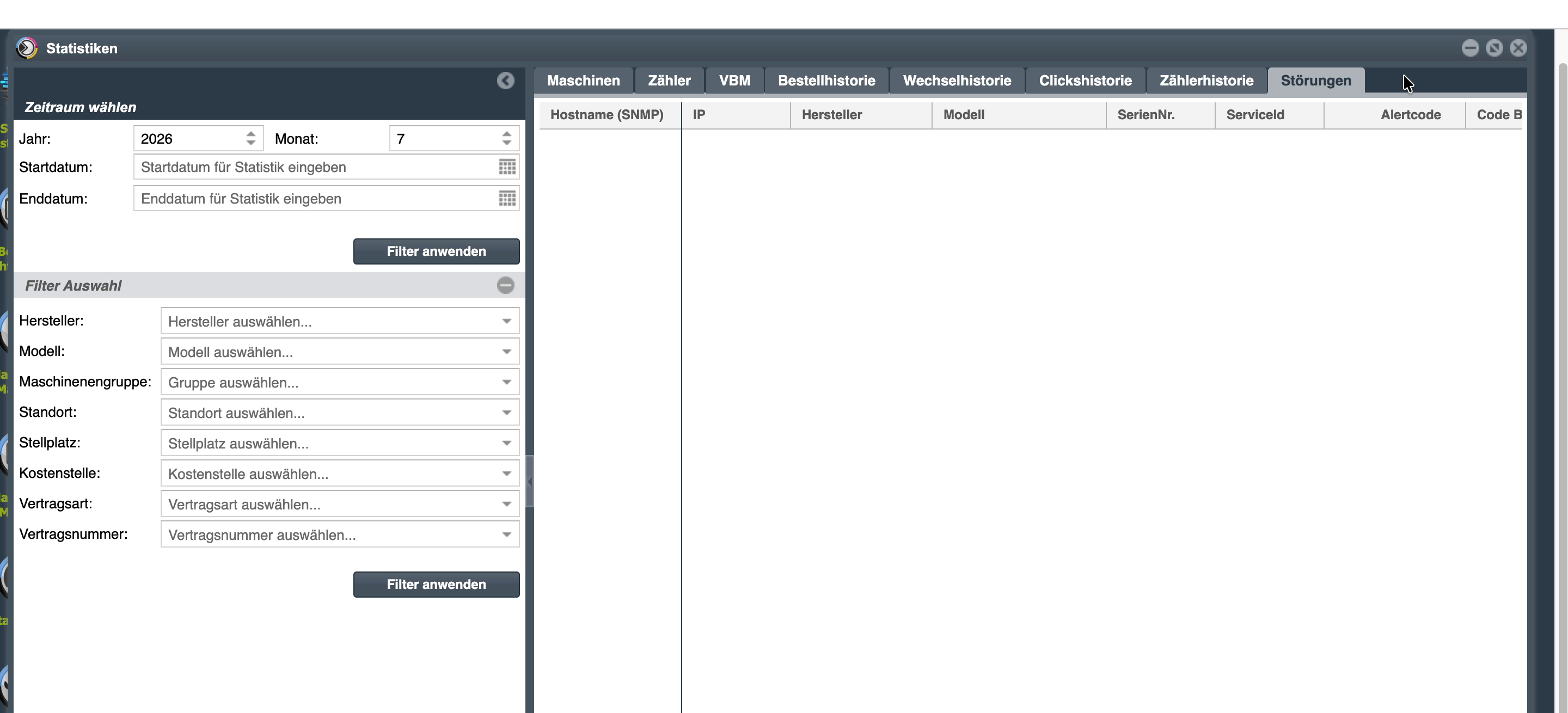Open the Enddatum calendar picker icon
Screen dimensions: 1568x713
507,198
